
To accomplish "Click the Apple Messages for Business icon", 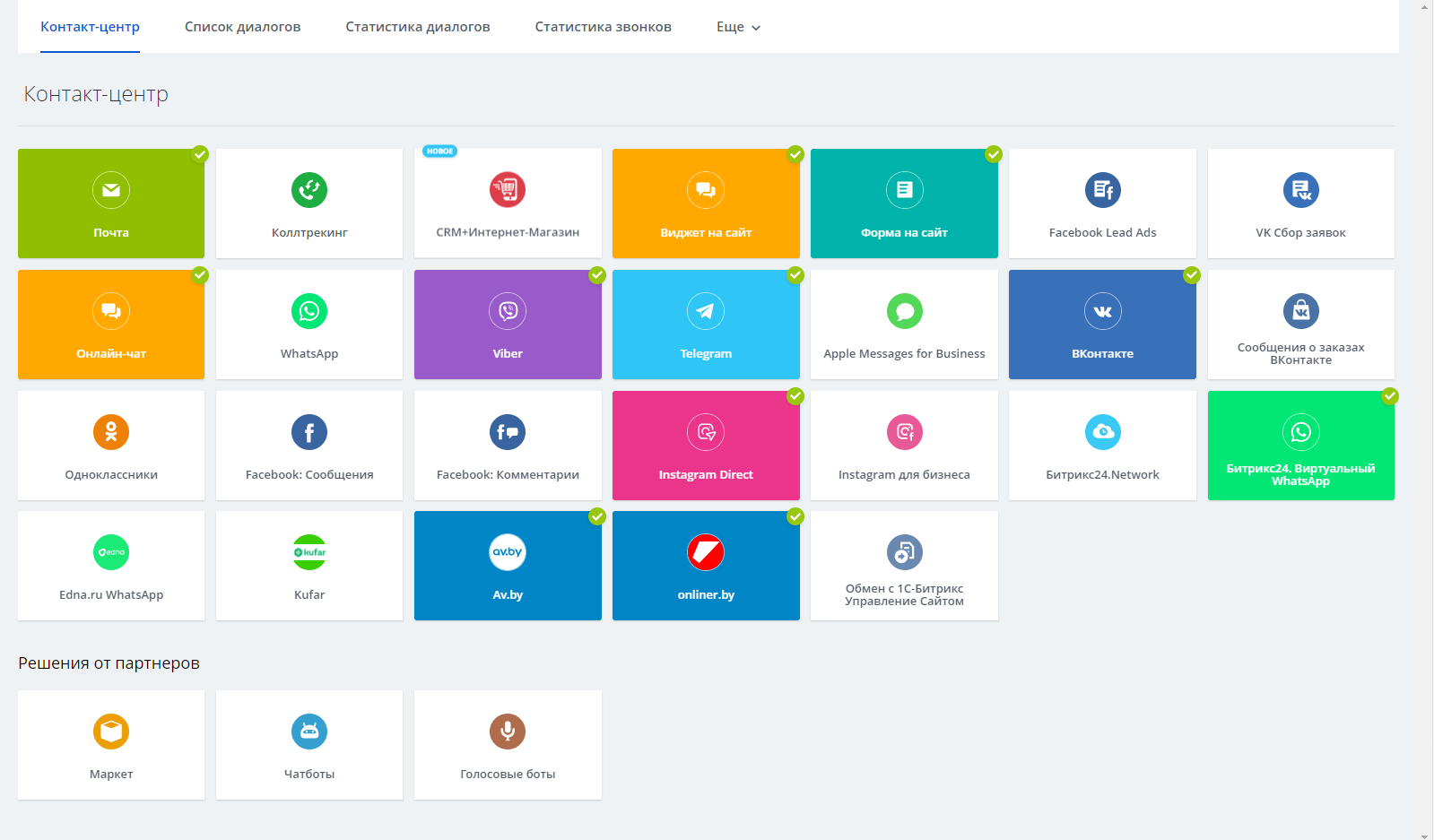I will 904,311.
